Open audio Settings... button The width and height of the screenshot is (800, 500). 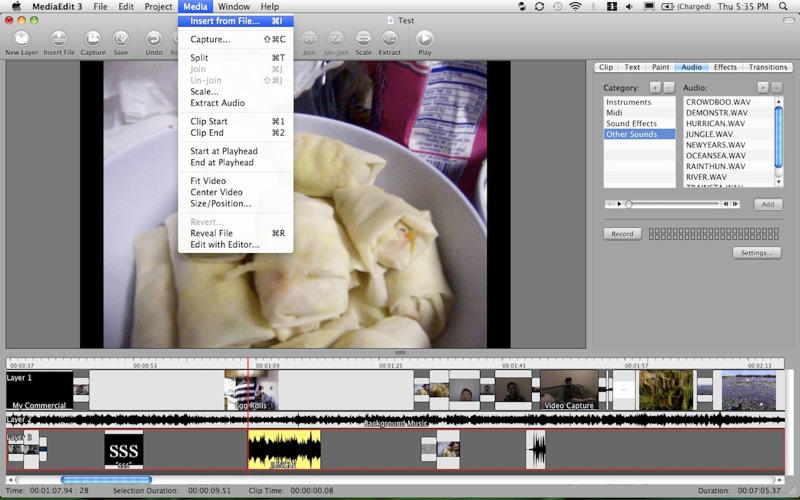[757, 253]
